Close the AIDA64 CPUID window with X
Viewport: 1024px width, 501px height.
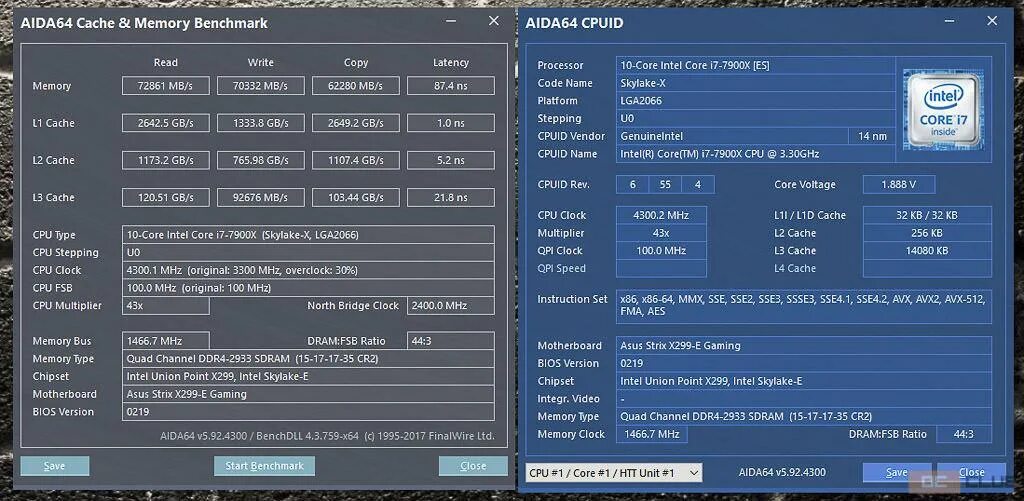click(x=992, y=21)
